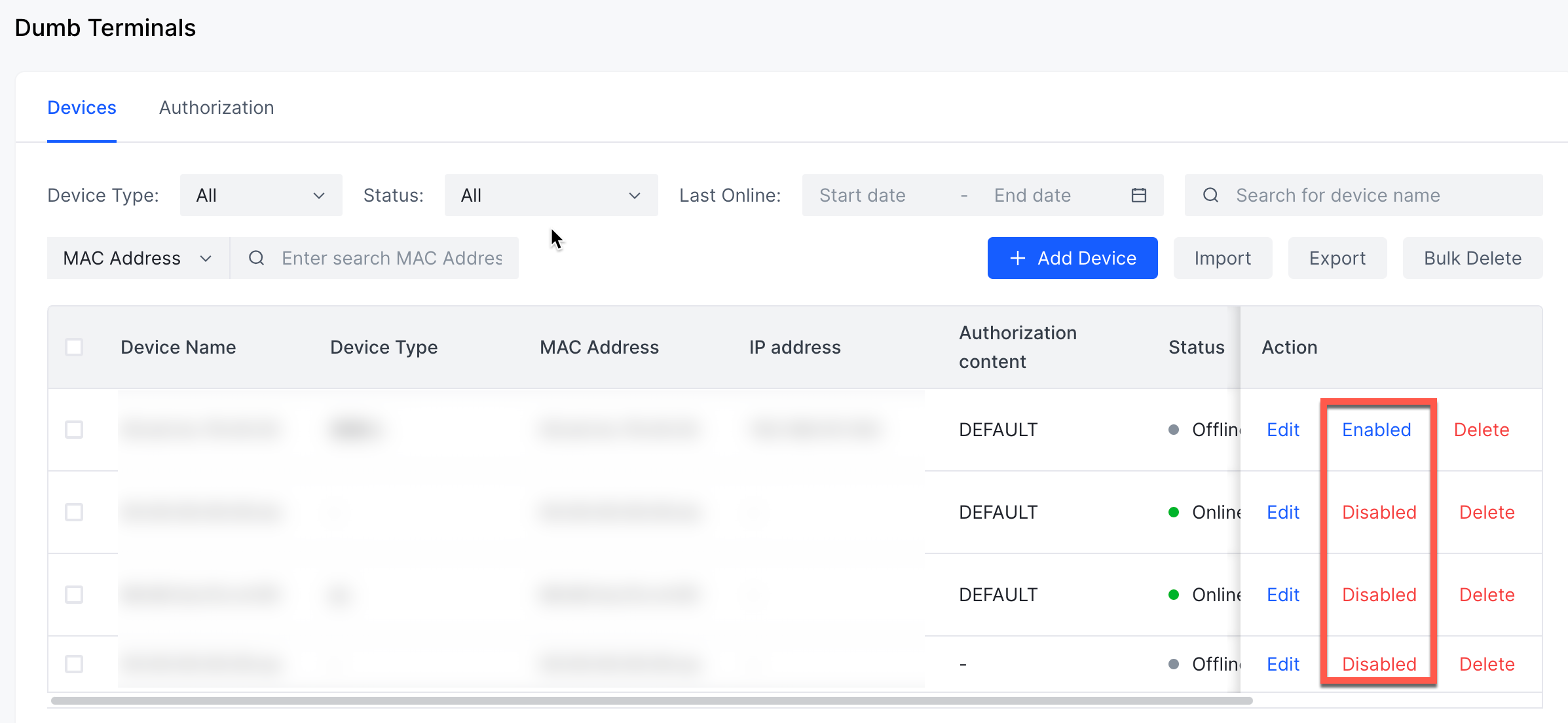Toggle the second row checkbox
Image resolution: width=1568 pixels, height=723 pixels.
(x=74, y=512)
